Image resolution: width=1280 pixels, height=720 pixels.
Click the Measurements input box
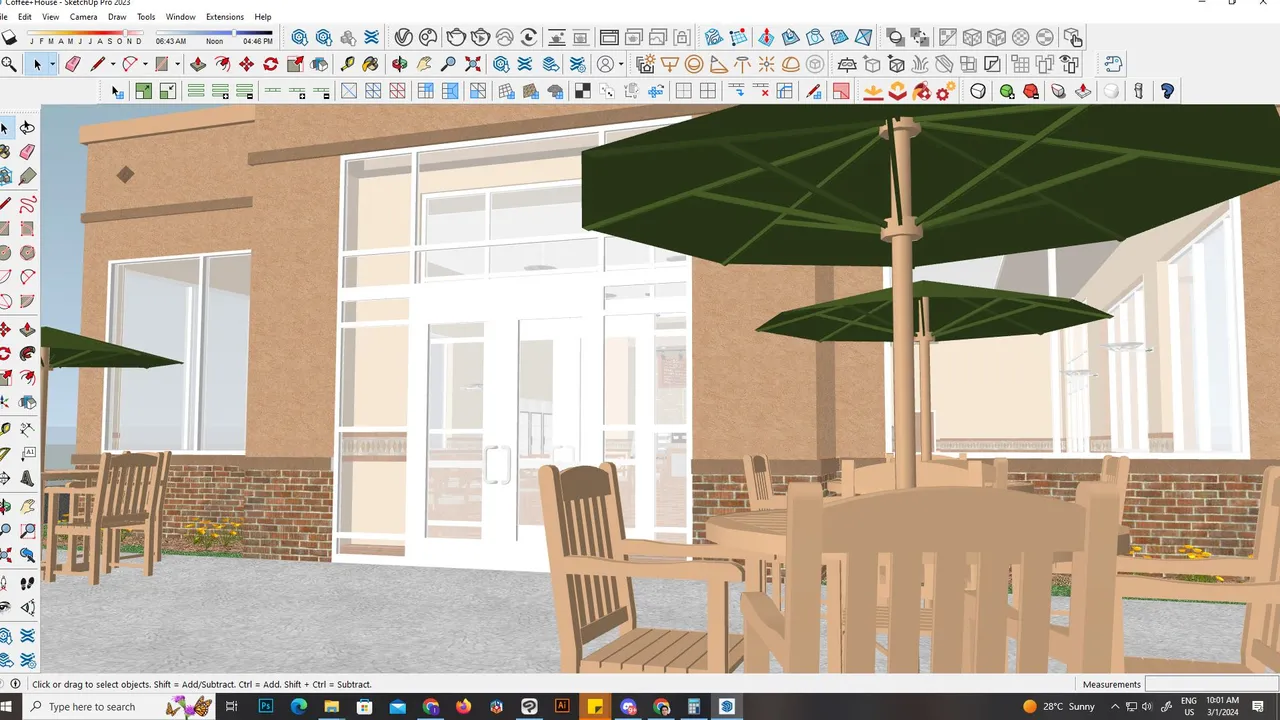(x=1212, y=684)
